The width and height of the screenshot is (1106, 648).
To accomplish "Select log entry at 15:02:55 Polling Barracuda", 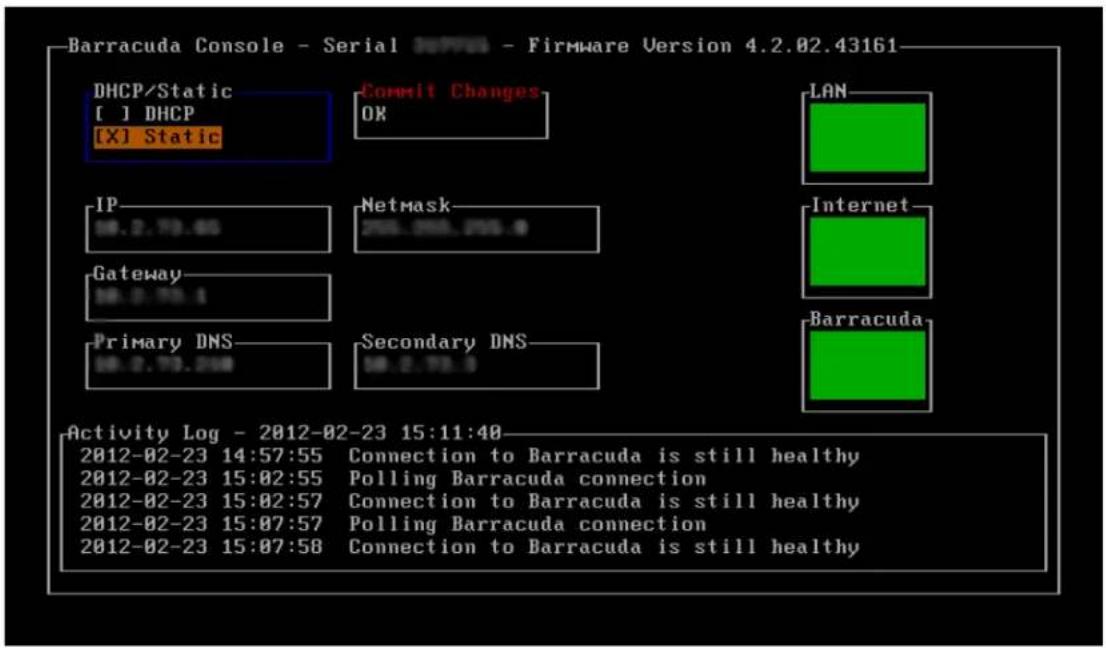I will click(x=392, y=479).
